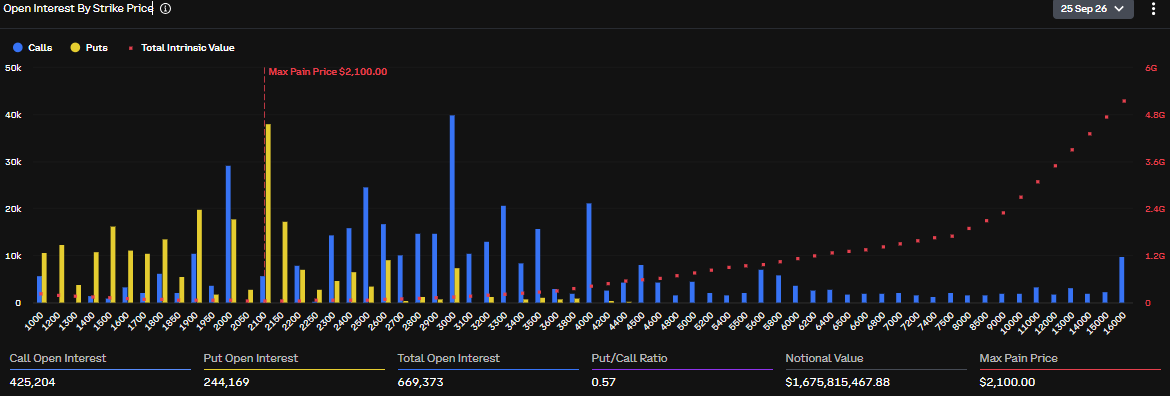Screen dimensions: 1170x396
Task: Click the yellow Puts legend dot
Action: click(75, 48)
